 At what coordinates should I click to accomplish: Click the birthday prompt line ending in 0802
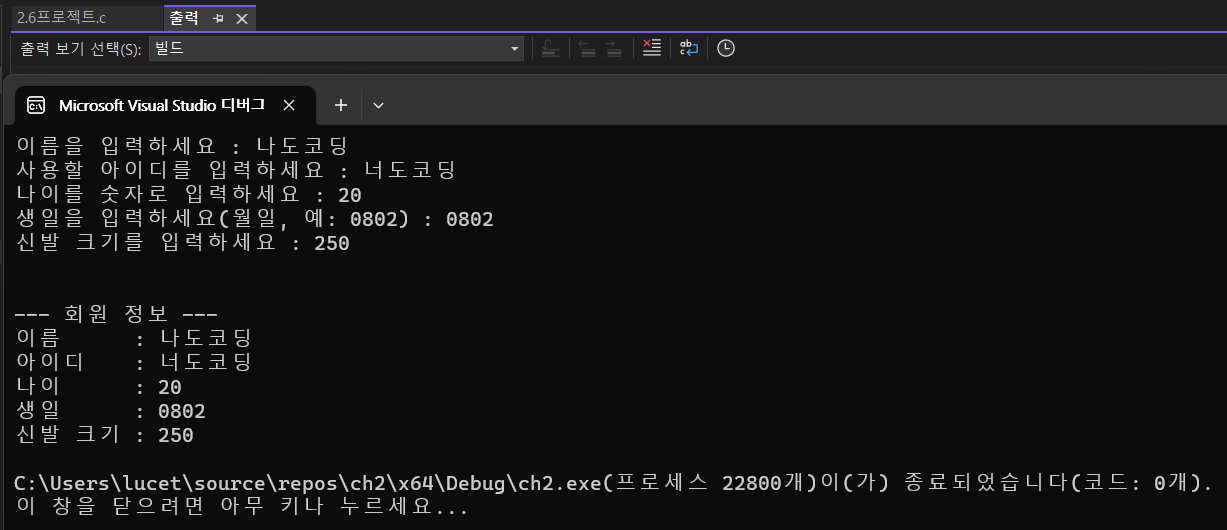255,218
